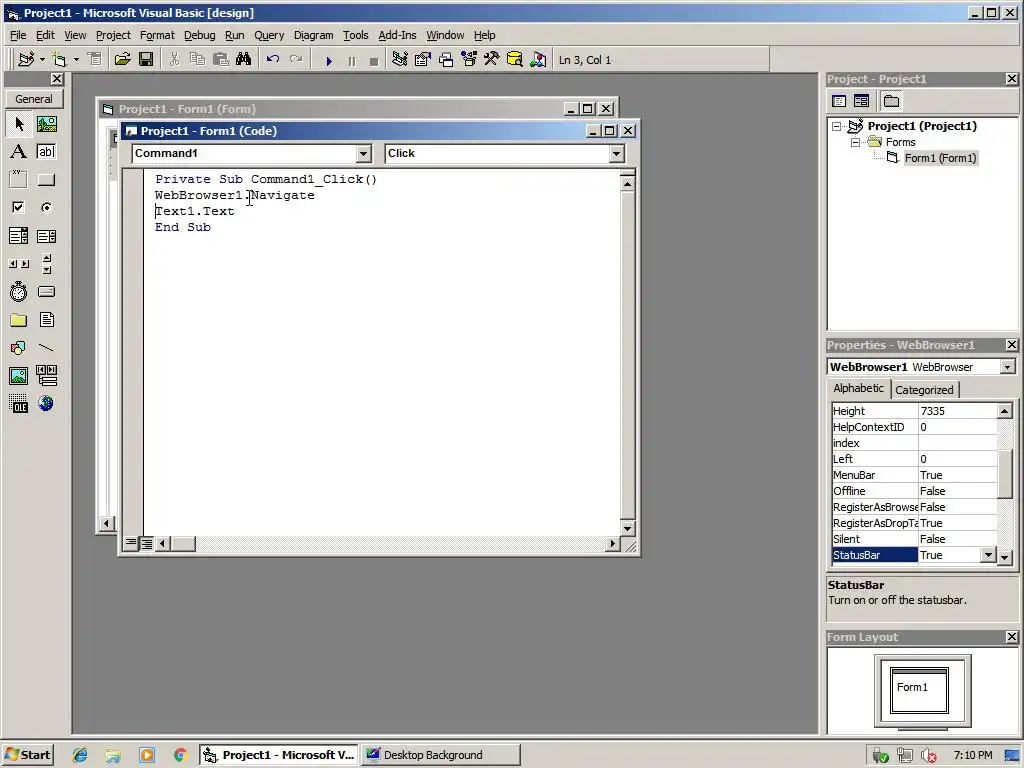Click Open Project toolbar icon
This screenshot has width=1024, height=768.
122,59
